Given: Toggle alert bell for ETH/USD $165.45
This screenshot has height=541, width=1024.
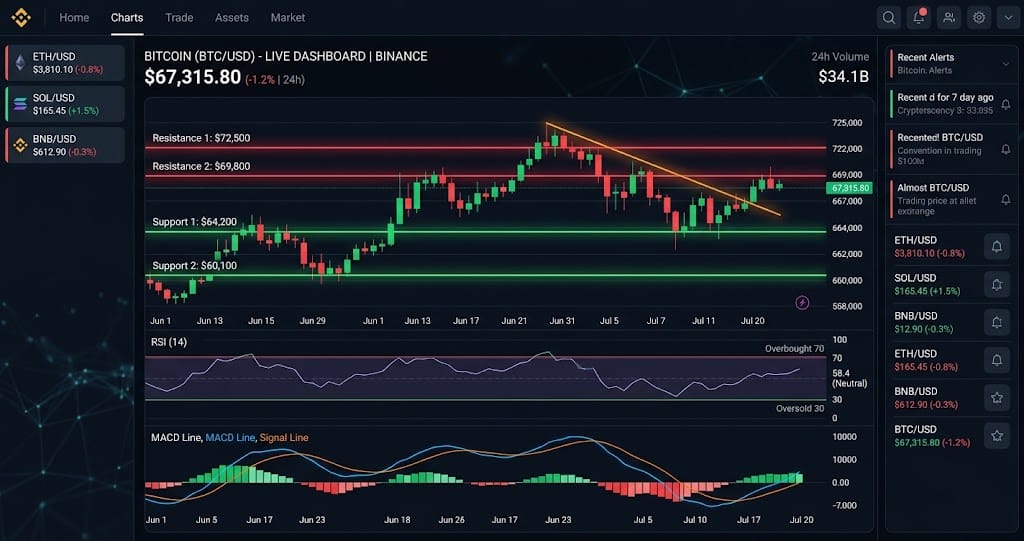Looking at the screenshot, I should point(997,360).
